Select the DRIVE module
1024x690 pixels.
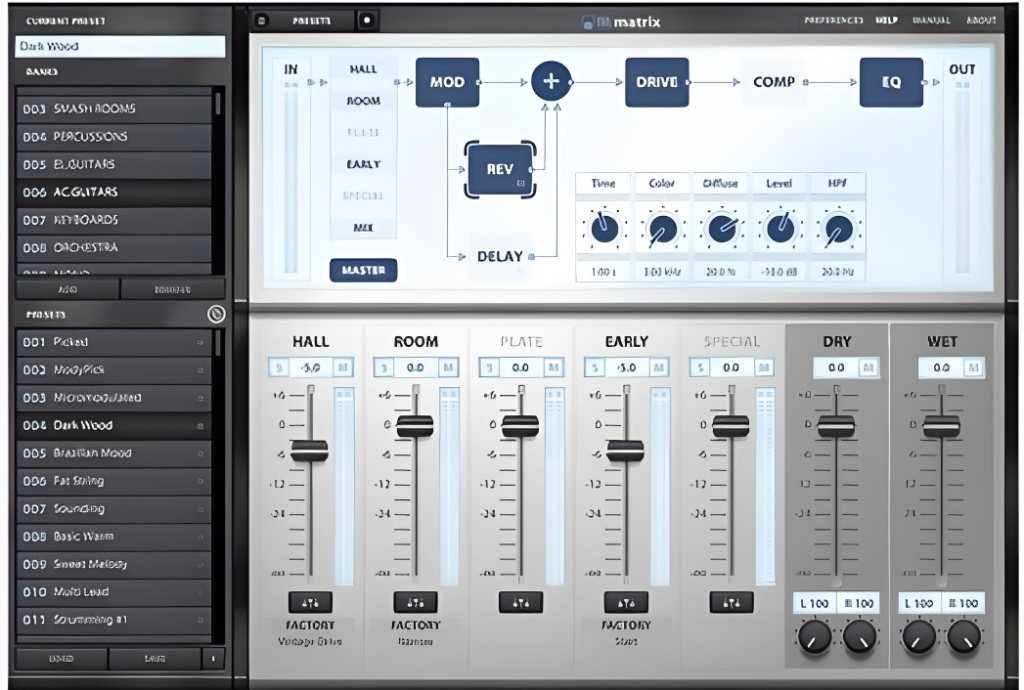(657, 82)
